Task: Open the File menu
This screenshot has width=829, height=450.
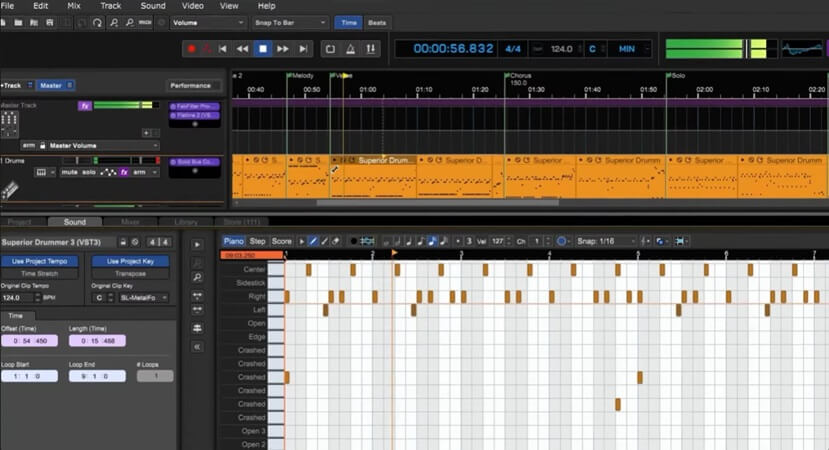Action: 7,6
